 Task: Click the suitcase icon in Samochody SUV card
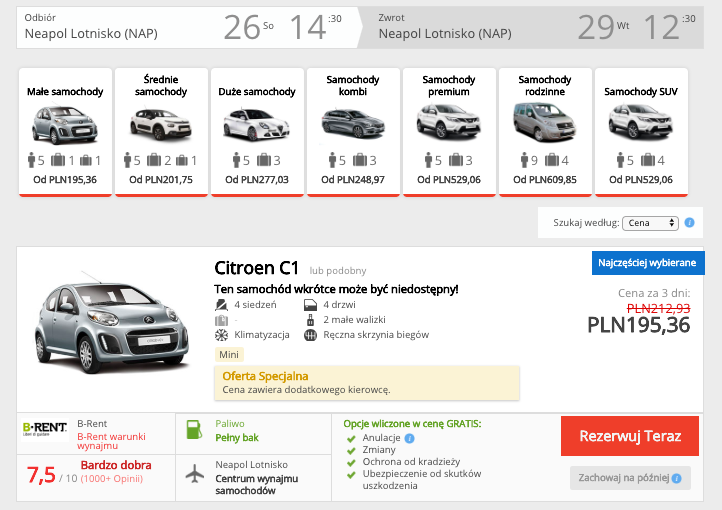click(x=647, y=160)
